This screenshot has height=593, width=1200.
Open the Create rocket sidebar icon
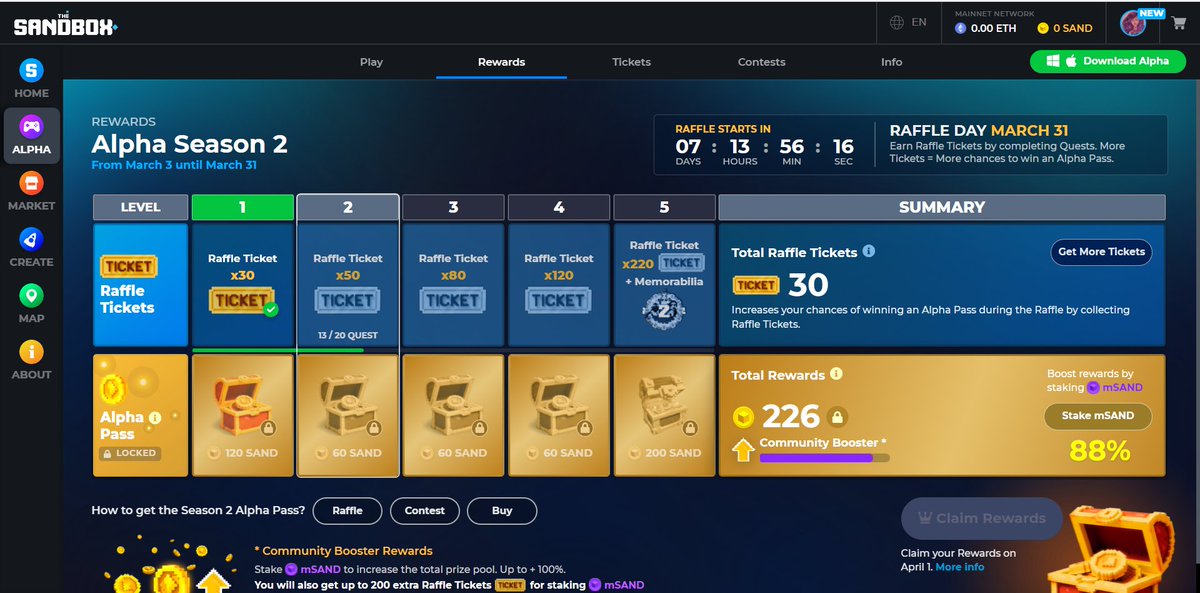[x=32, y=240]
